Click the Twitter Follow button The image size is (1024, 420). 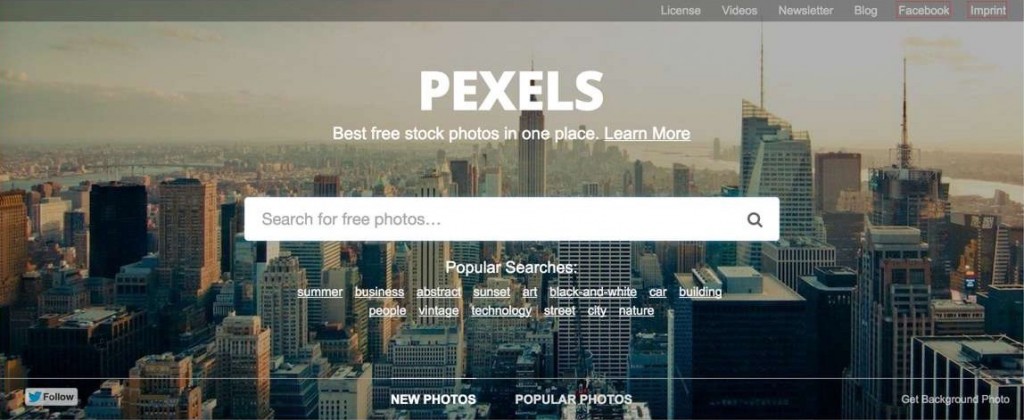pos(52,396)
